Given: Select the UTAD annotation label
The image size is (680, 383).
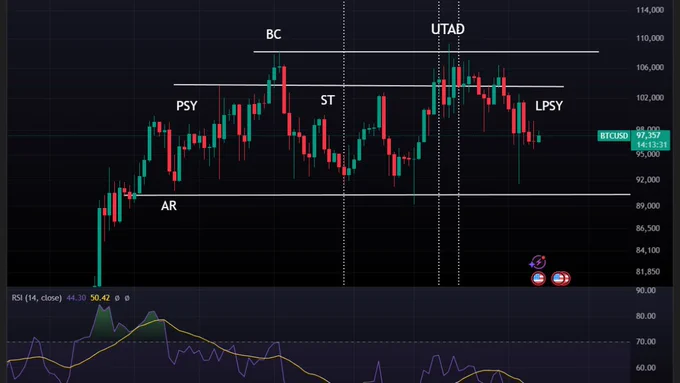Looking at the screenshot, I should [448, 29].
